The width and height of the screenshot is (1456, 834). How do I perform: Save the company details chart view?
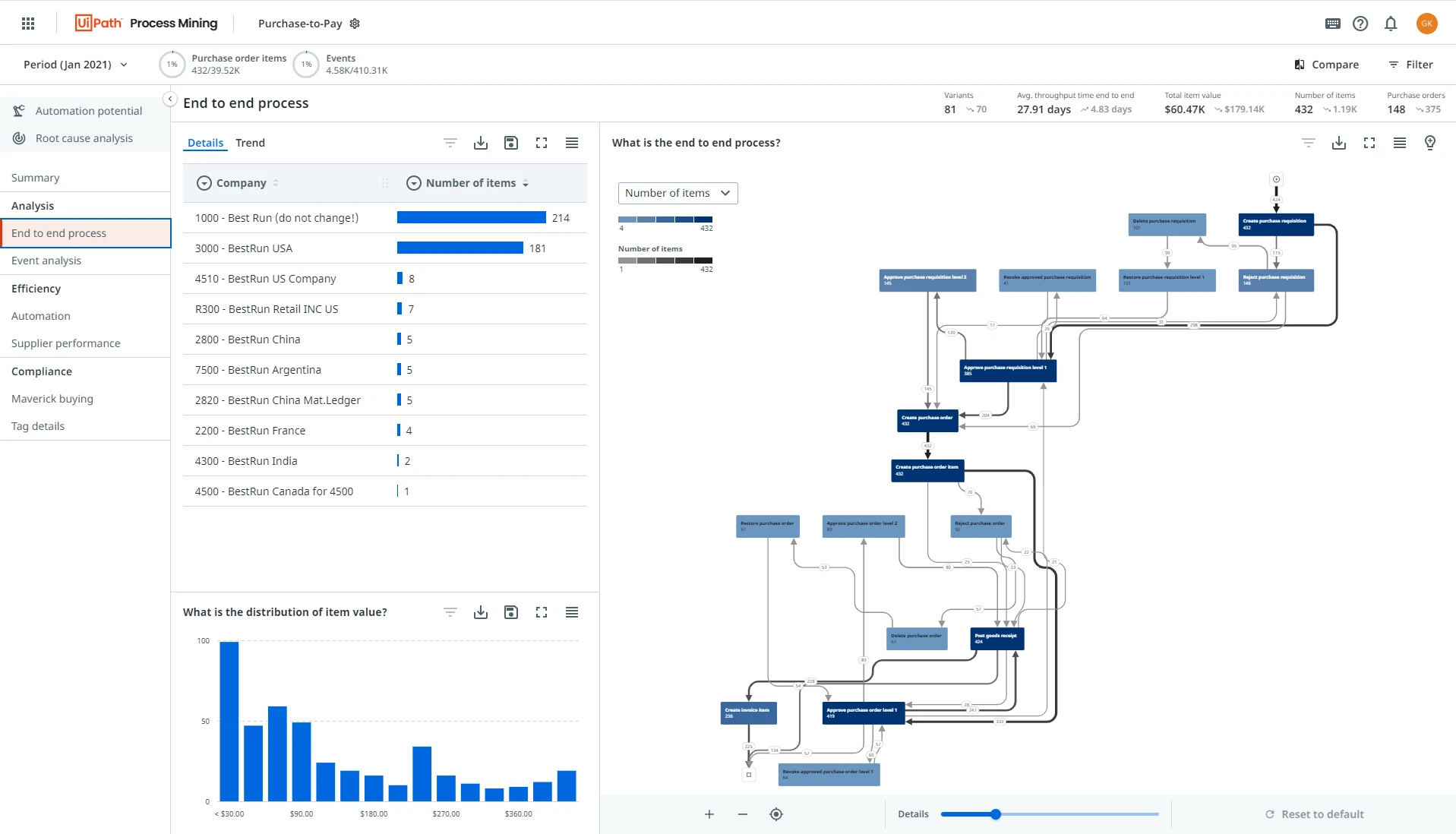[511, 143]
